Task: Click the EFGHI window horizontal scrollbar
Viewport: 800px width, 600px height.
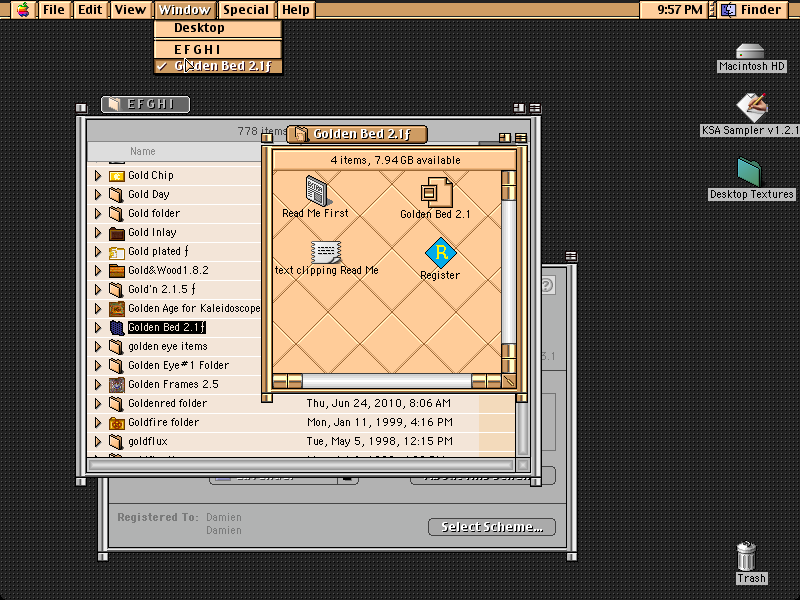Action: [301, 465]
